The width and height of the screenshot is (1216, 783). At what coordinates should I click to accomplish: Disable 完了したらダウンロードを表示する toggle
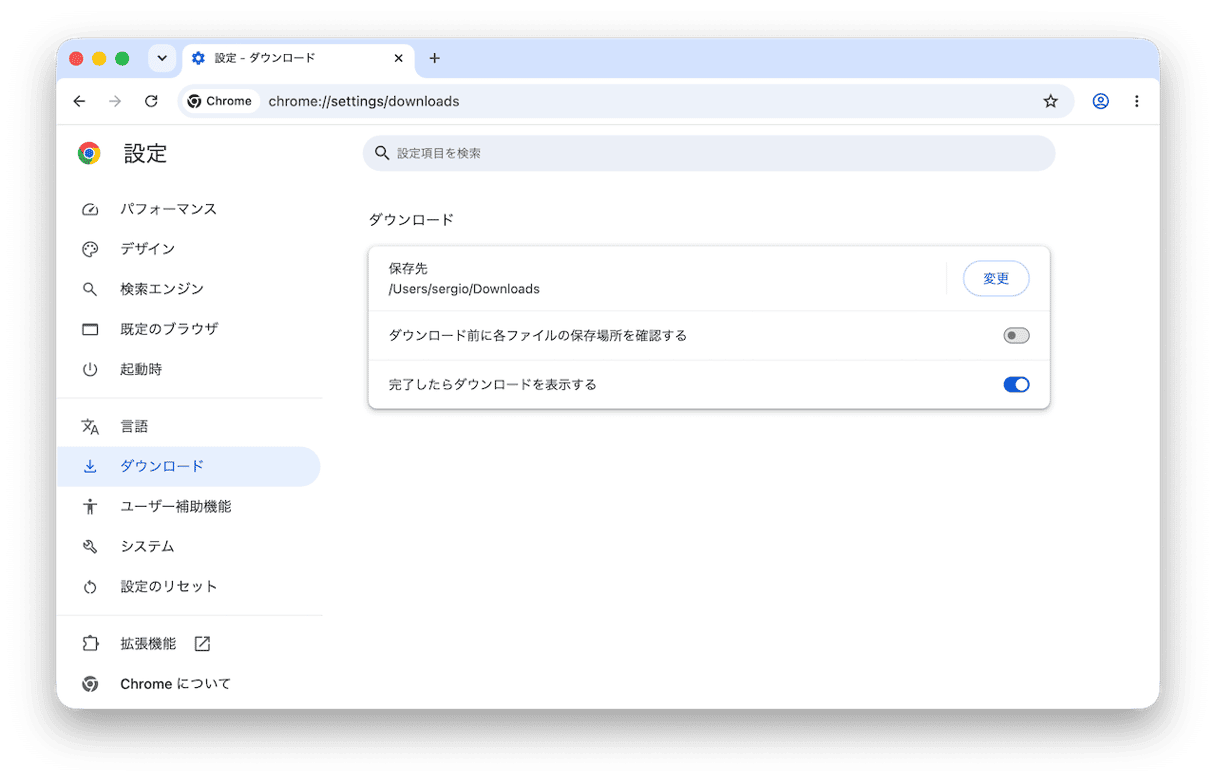tap(1016, 385)
